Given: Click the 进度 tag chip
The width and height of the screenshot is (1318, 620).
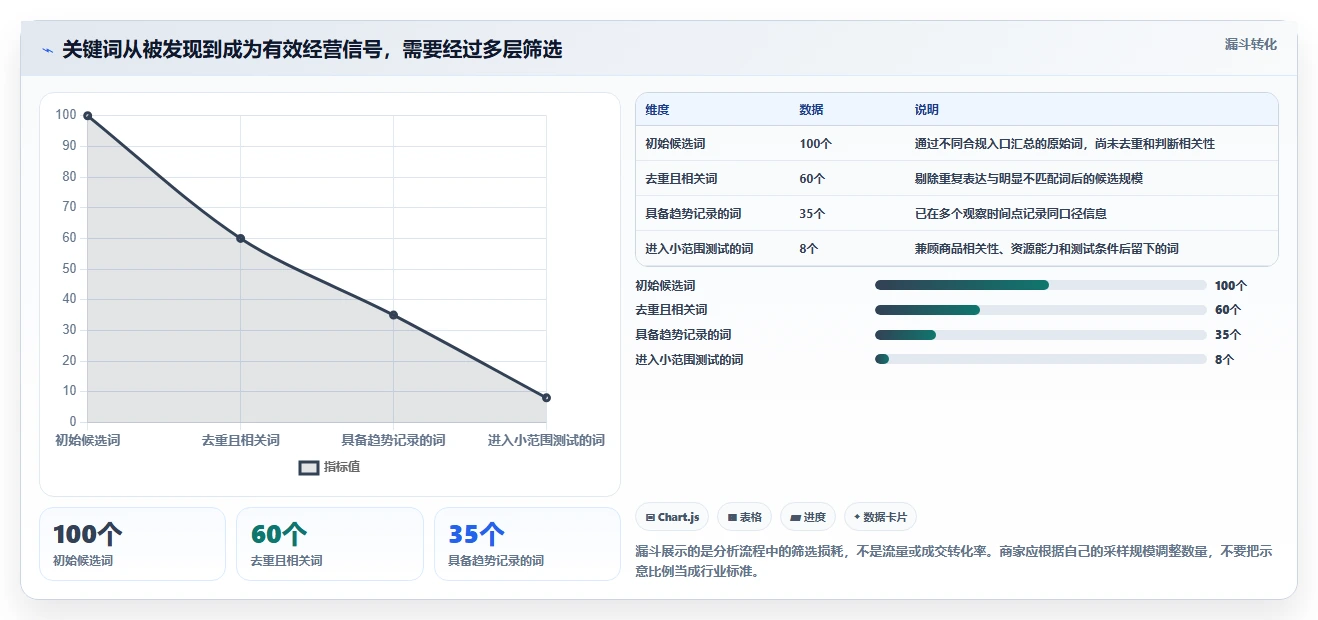Looking at the screenshot, I should 808,517.
